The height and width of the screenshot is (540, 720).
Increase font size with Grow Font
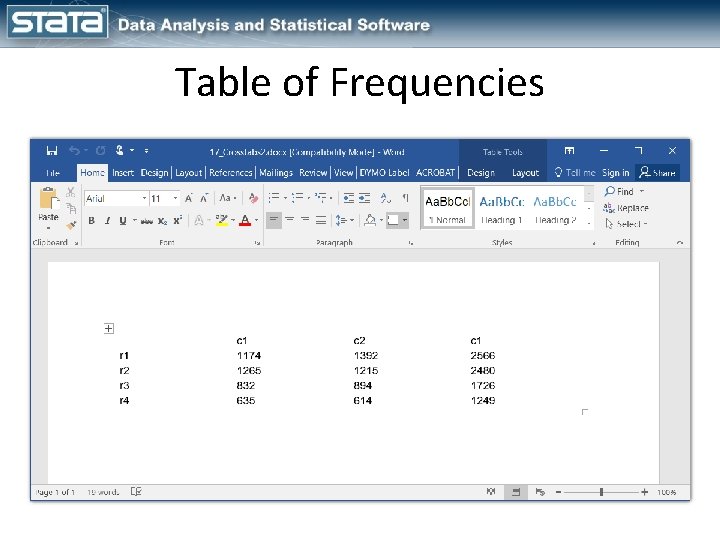[x=189, y=198]
